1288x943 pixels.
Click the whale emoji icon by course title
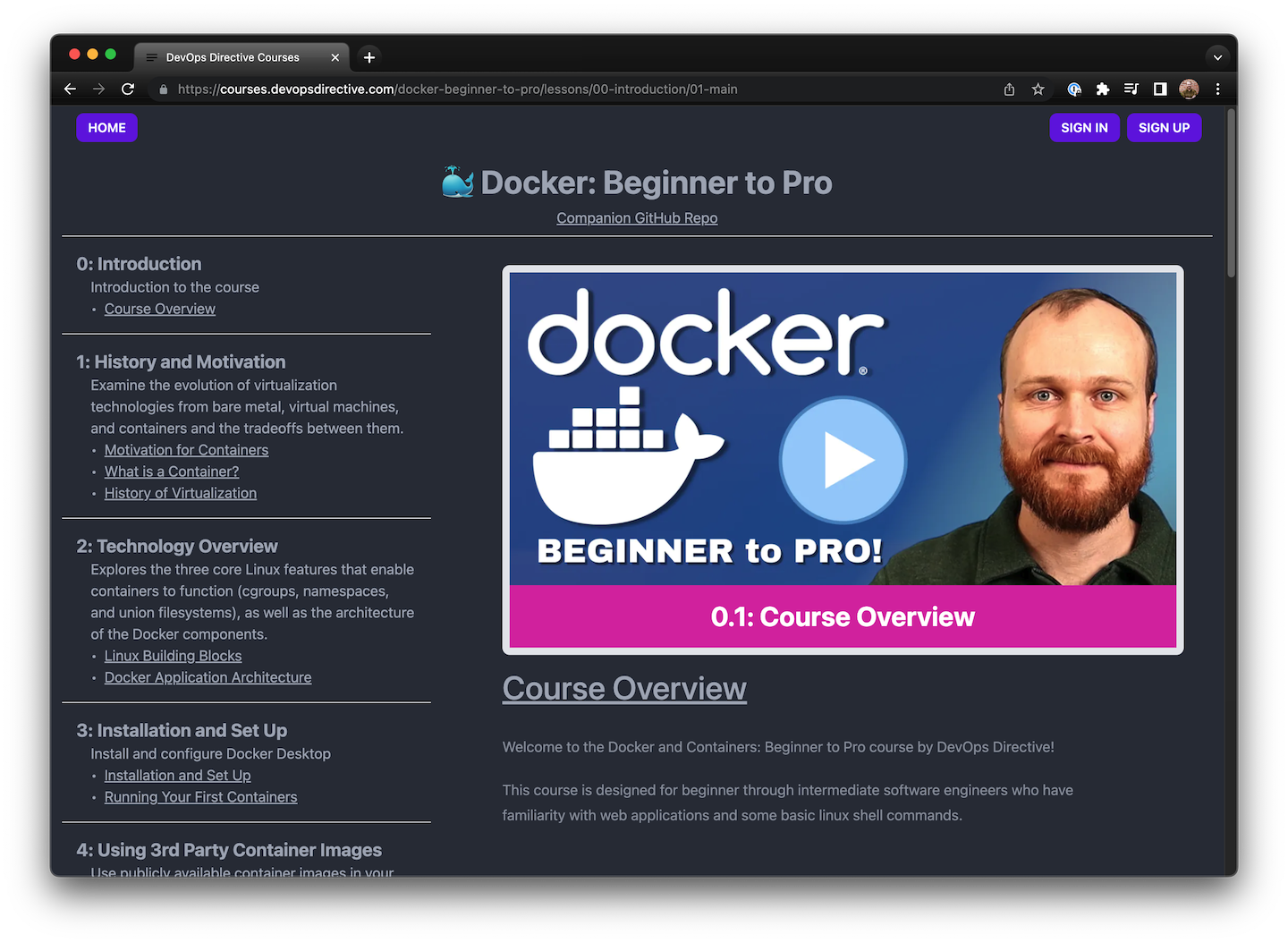point(458,183)
